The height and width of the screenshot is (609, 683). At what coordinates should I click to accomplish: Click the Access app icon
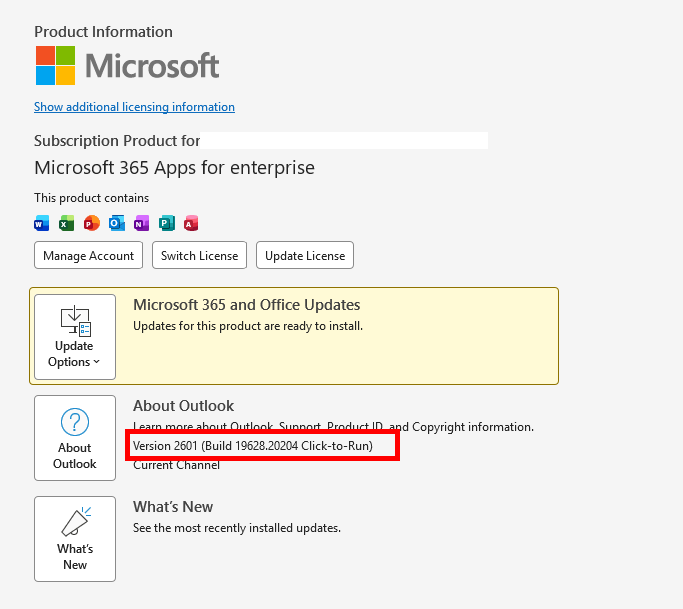(191, 223)
